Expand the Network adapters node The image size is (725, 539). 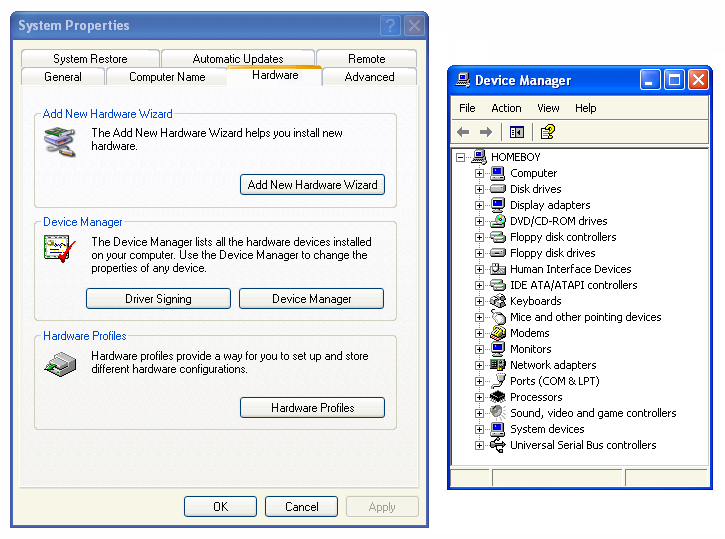pyautogui.click(x=480, y=365)
